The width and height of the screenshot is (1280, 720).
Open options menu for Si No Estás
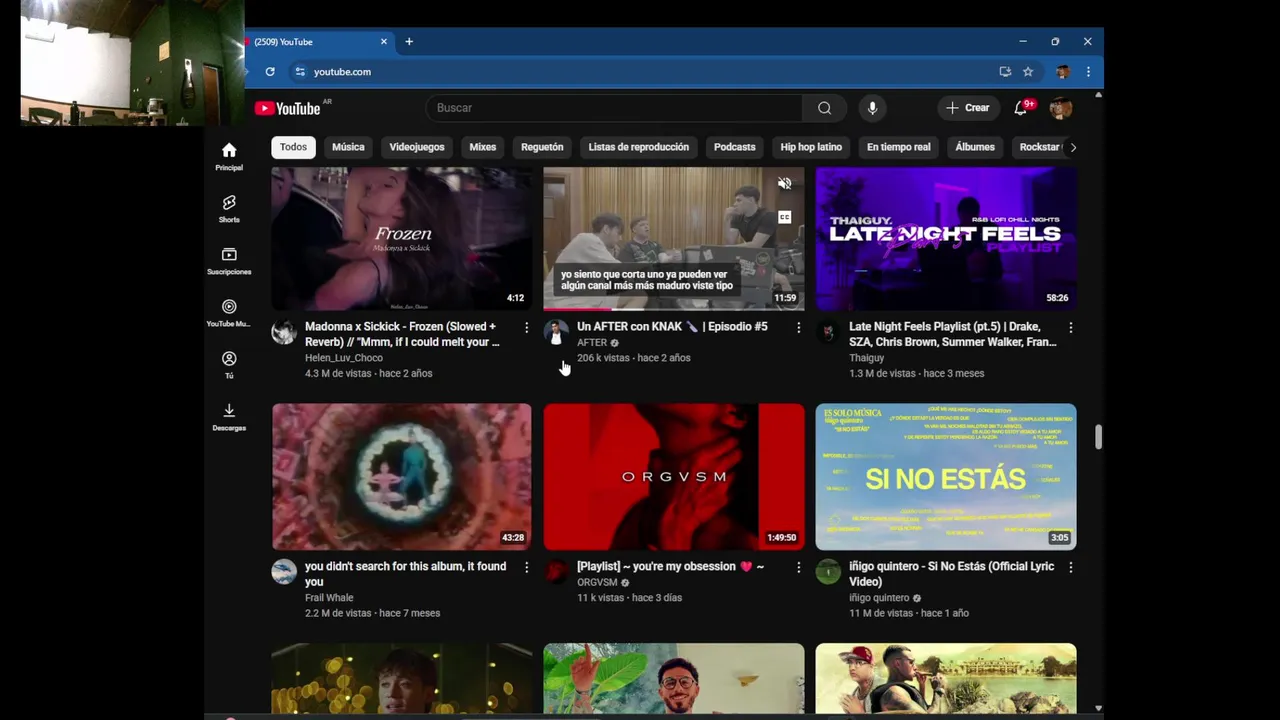[x=1070, y=567]
